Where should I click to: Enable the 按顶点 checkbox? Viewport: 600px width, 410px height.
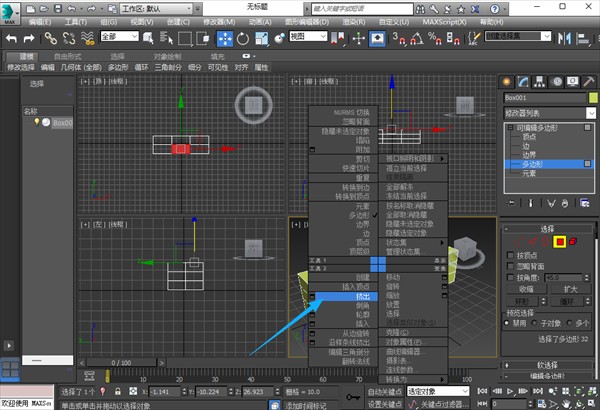[x=511, y=257]
